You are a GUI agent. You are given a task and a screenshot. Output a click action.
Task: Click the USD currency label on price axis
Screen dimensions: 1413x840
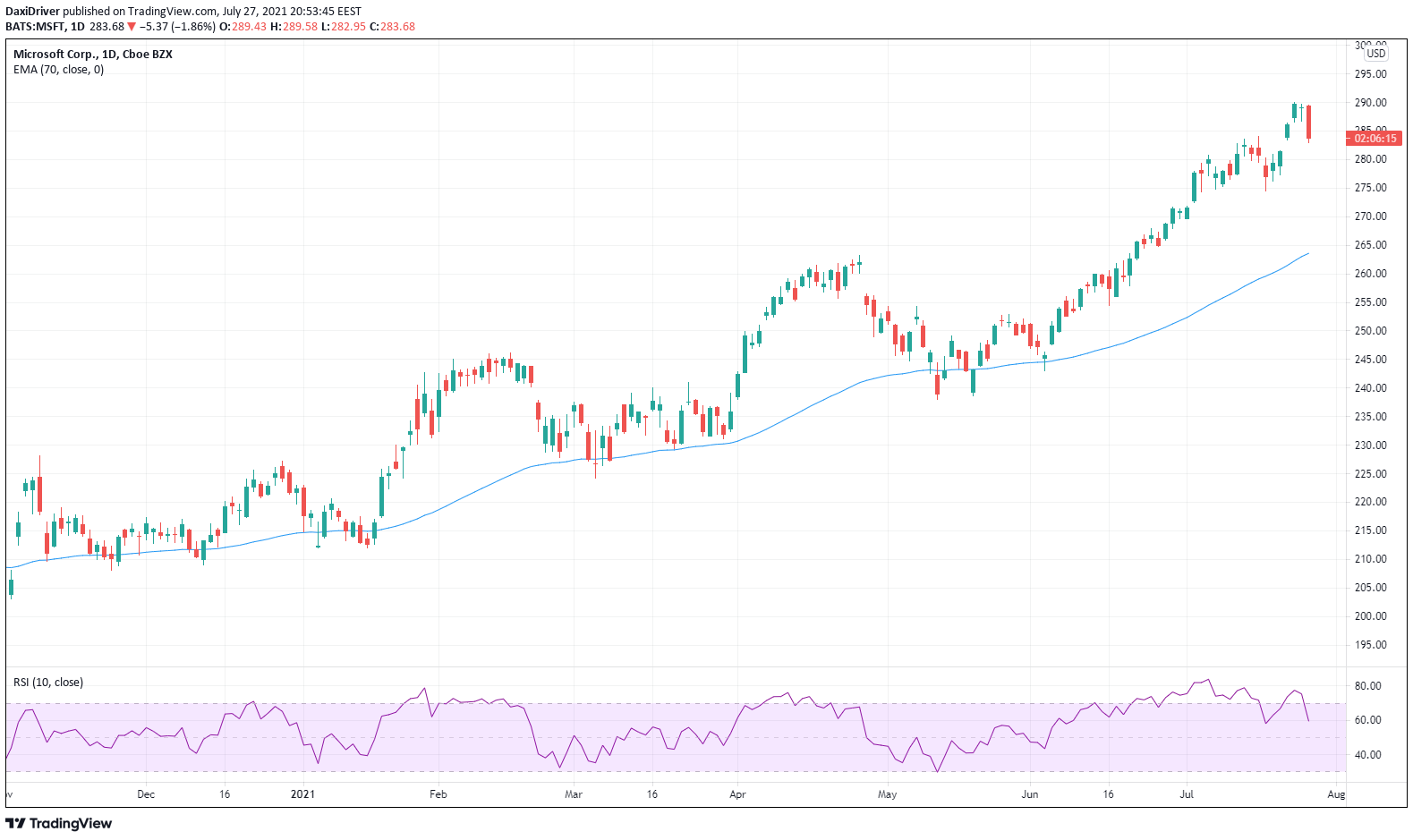click(1375, 54)
